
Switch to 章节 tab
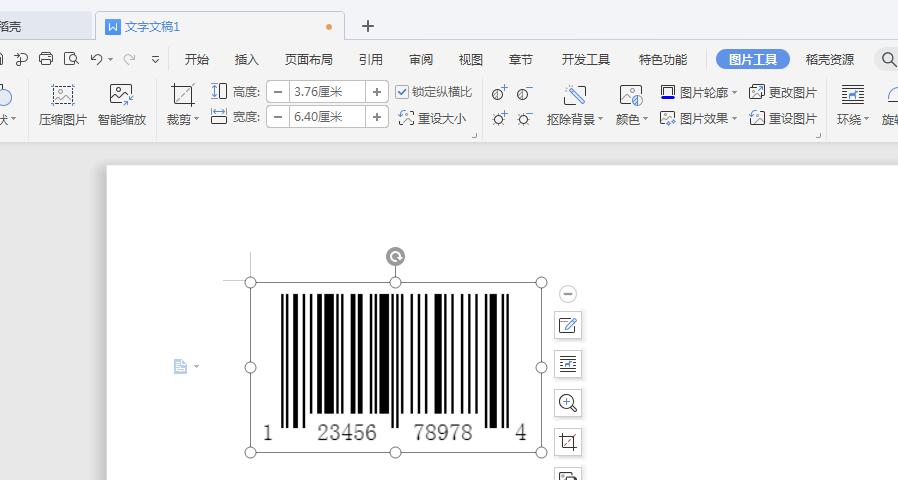click(x=520, y=59)
